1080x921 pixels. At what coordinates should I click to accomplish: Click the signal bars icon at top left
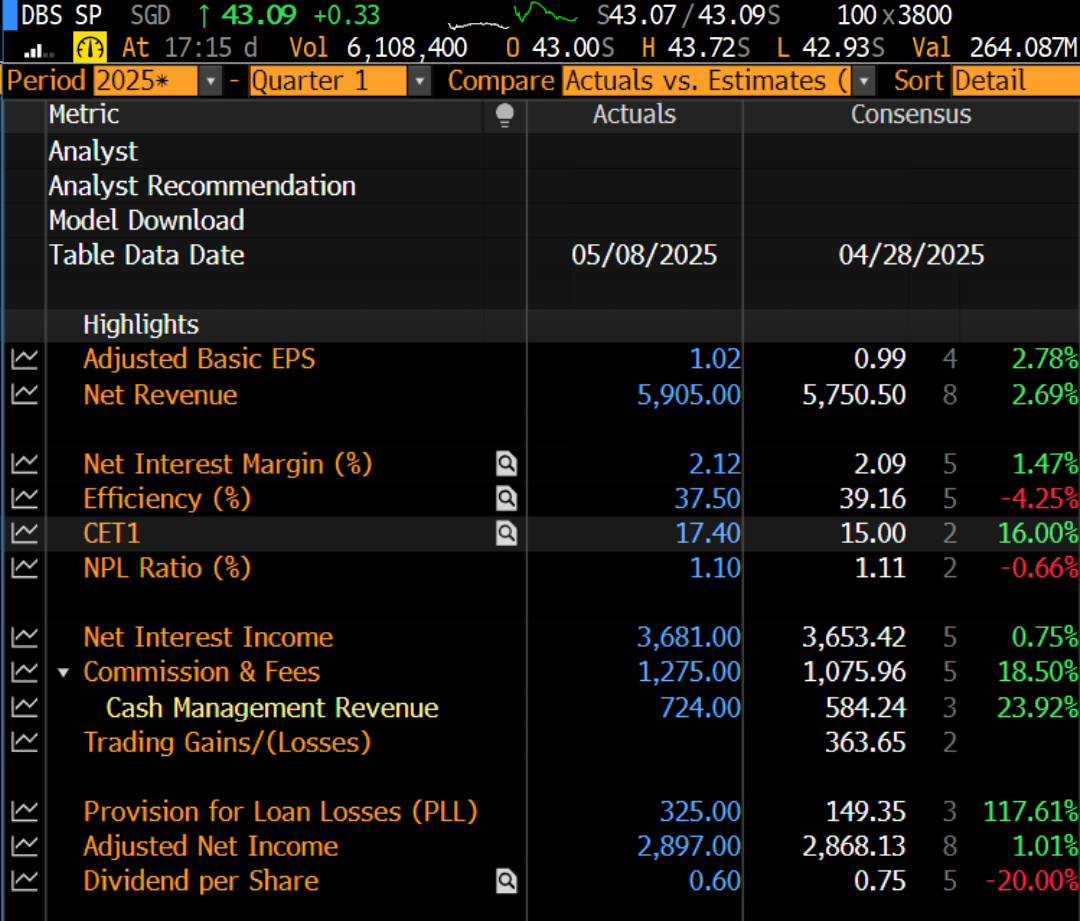tap(38, 50)
